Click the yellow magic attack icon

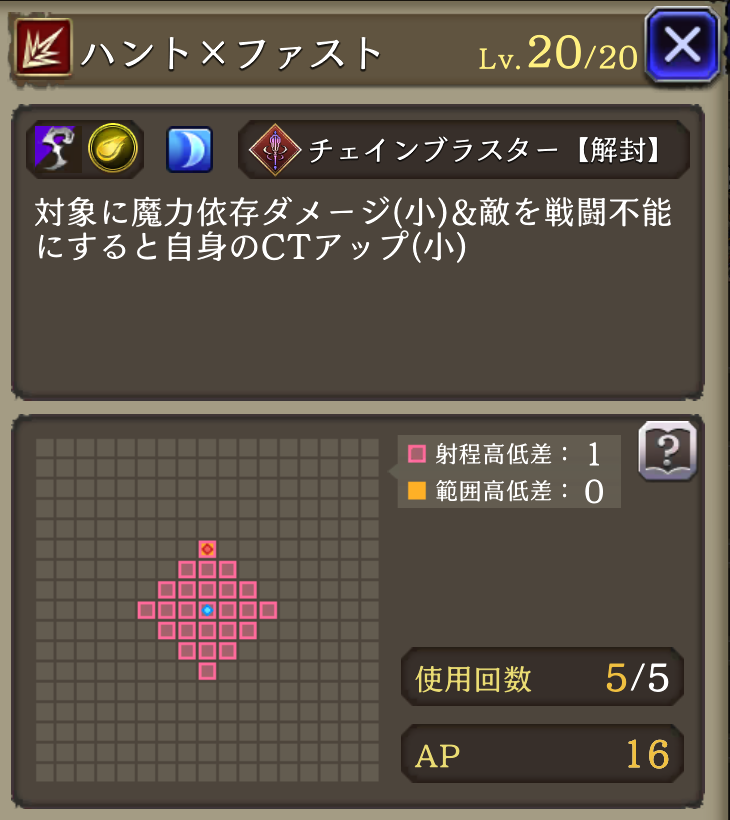tap(113, 149)
